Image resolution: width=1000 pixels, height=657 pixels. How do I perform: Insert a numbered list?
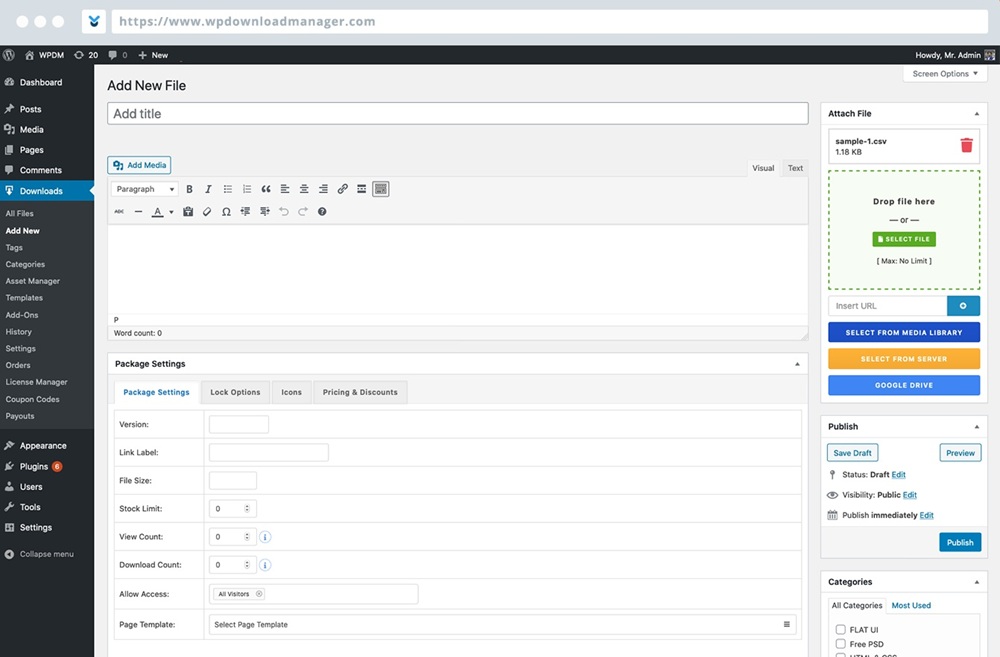click(247, 189)
